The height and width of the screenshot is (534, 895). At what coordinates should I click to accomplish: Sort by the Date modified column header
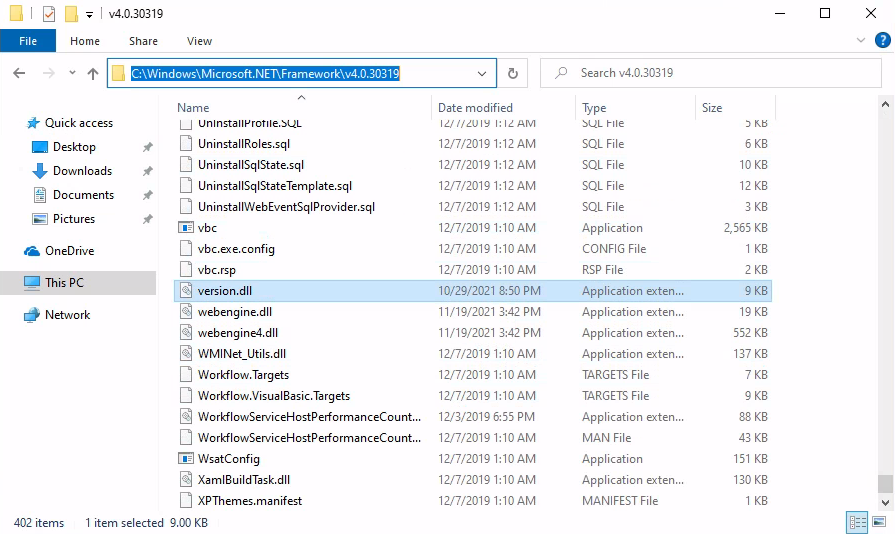[x=475, y=108]
